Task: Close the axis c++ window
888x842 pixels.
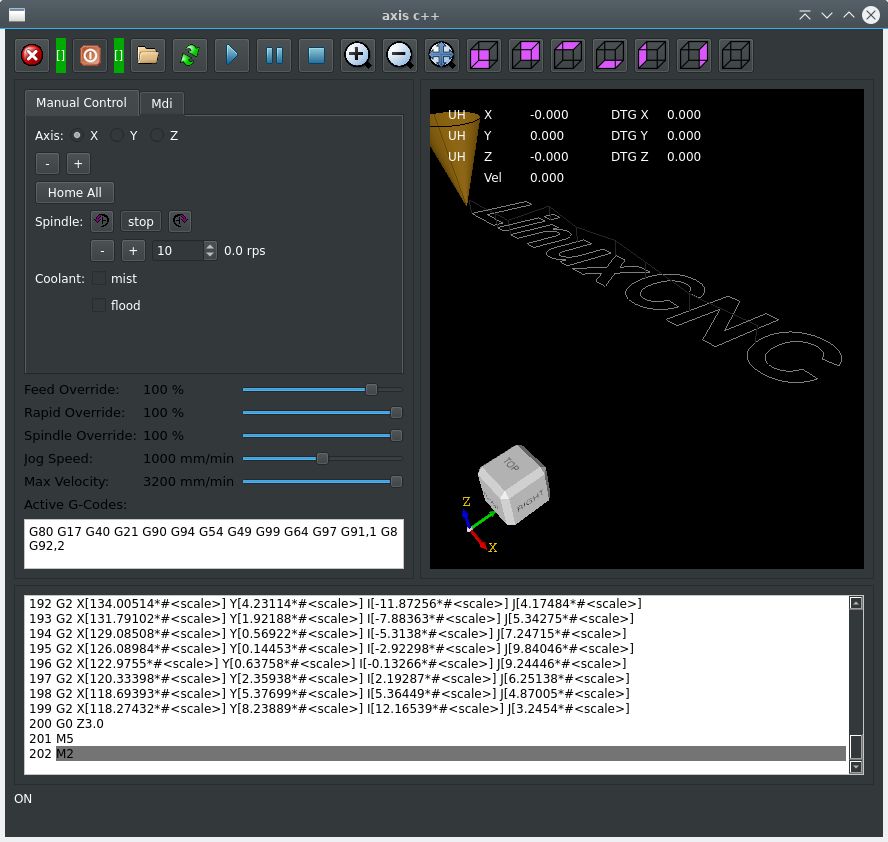Action: tap(871, 15)
